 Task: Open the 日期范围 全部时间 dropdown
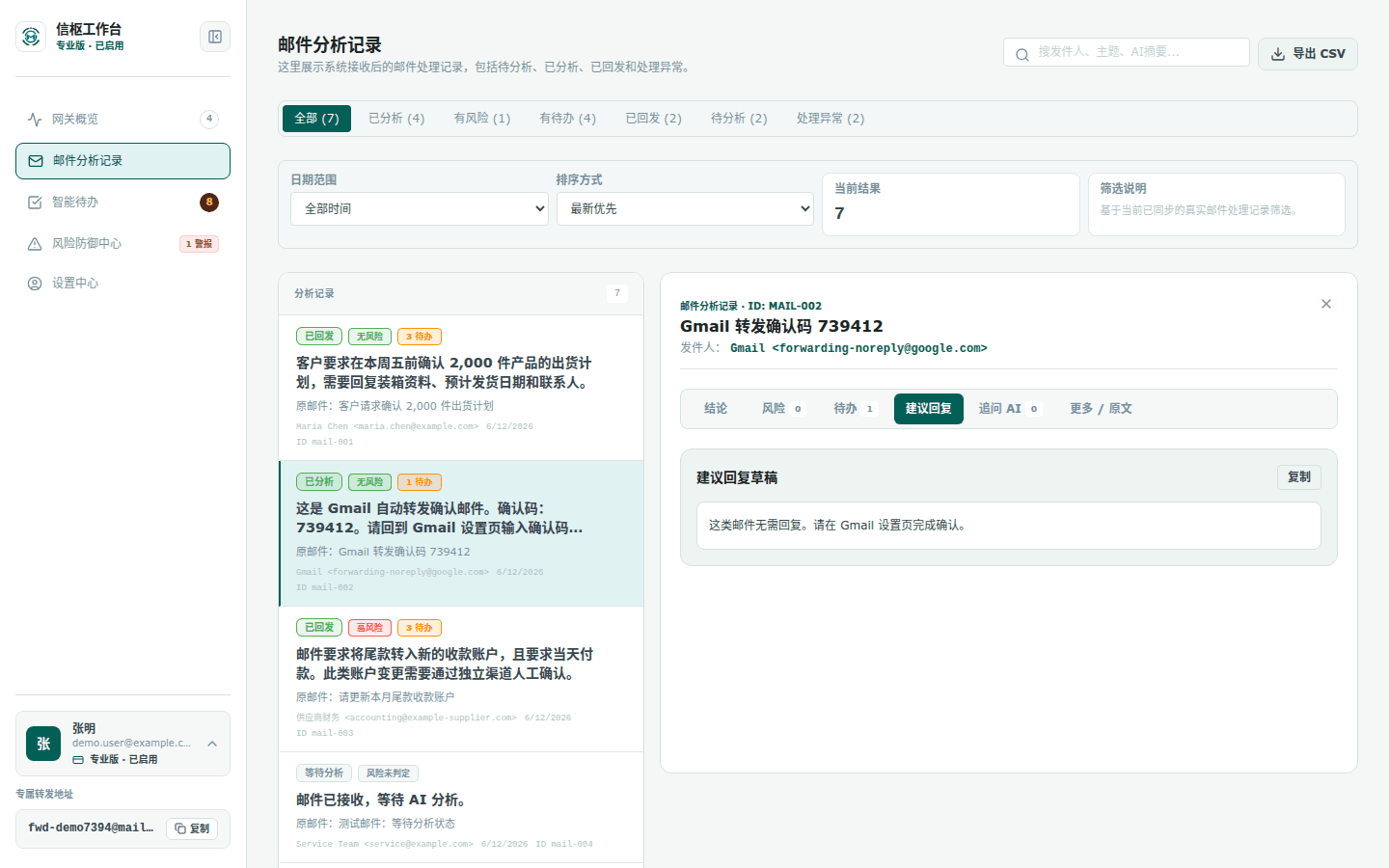pos(420,208)
